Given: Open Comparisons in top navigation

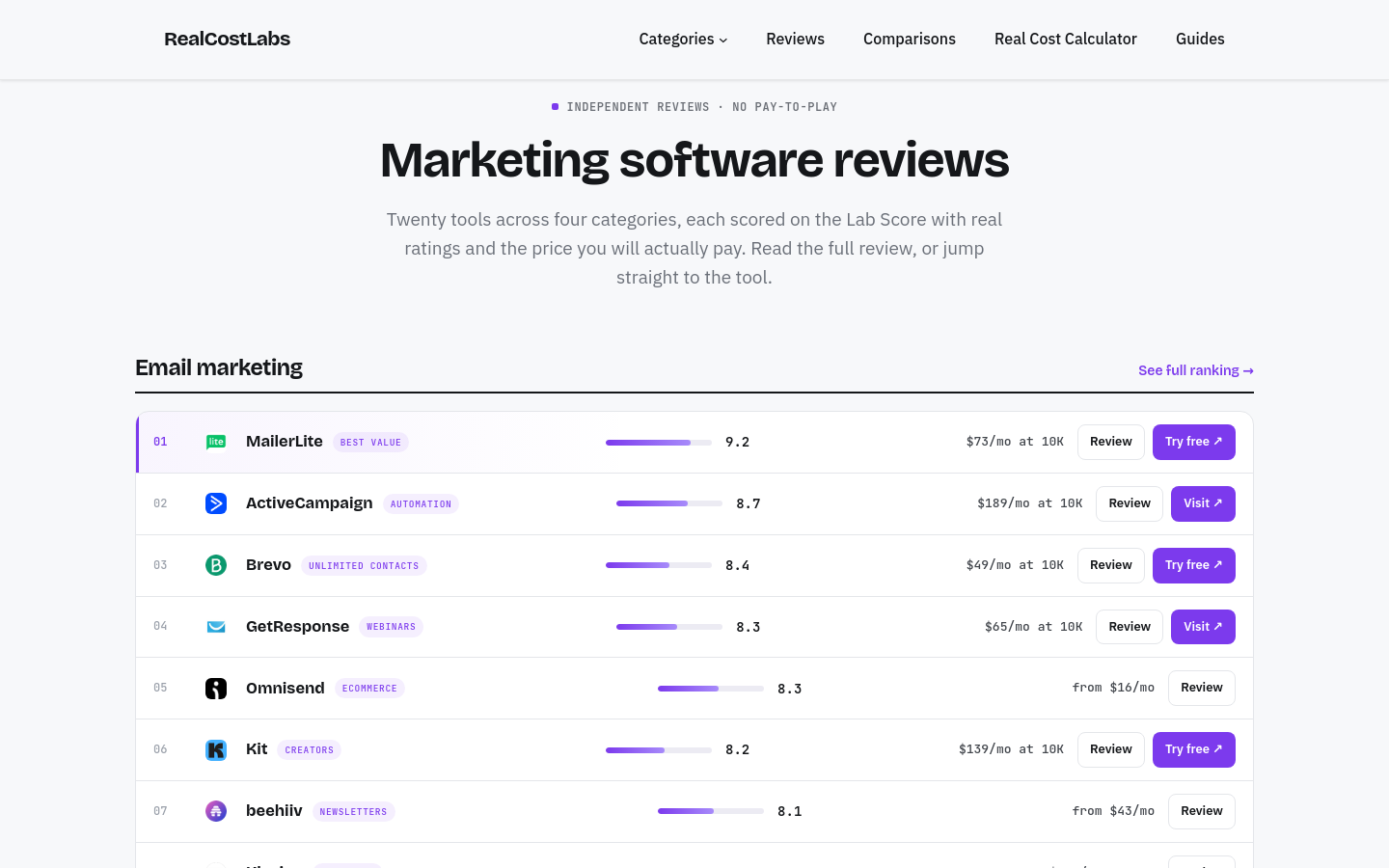Looking at the screenshot, I should point(910,39).
